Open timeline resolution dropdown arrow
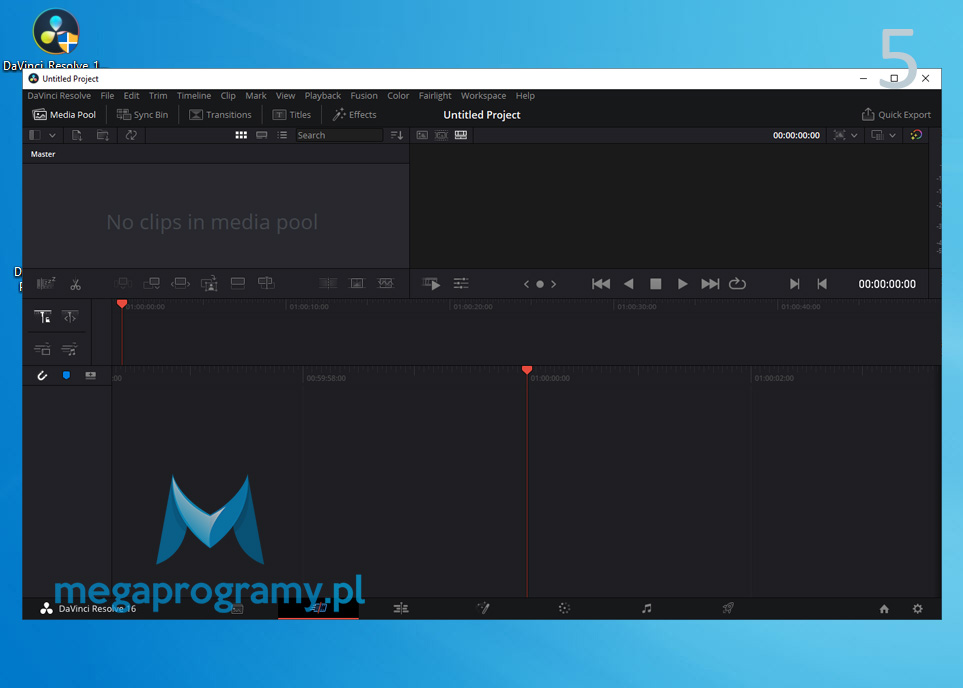This screenshot has width=963, height=688. click(x=892, y=135)
